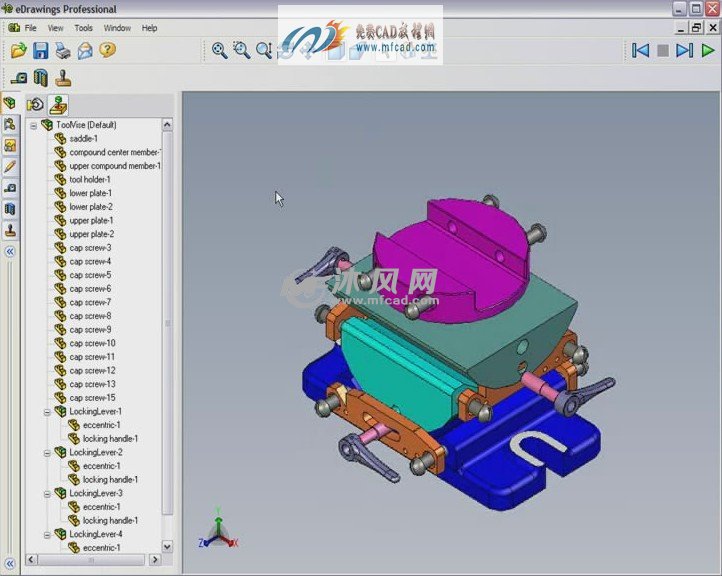The height and width of the screenshot is (576, 722).
Task: Collapse the LockingLever-3 node
Action: pyautogui.click(x=47, y=494)
